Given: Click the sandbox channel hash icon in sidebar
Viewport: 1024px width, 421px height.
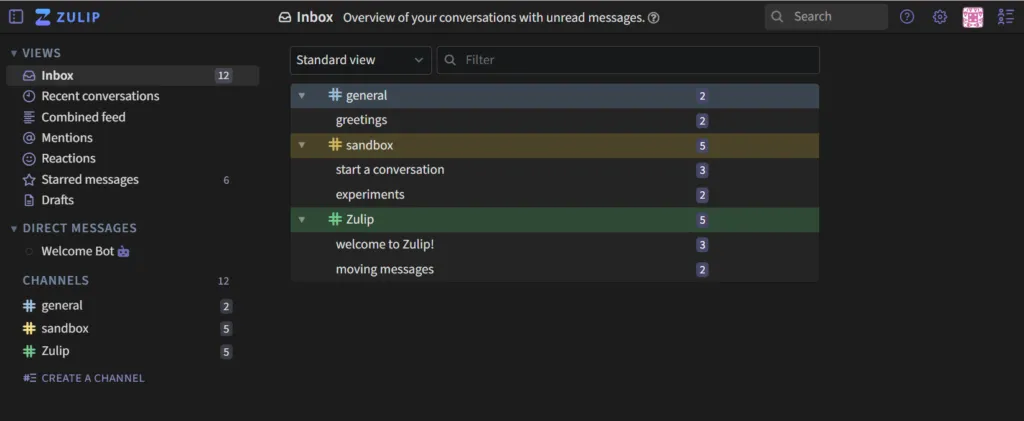Looking at the screenshot, I should (29, 328).
